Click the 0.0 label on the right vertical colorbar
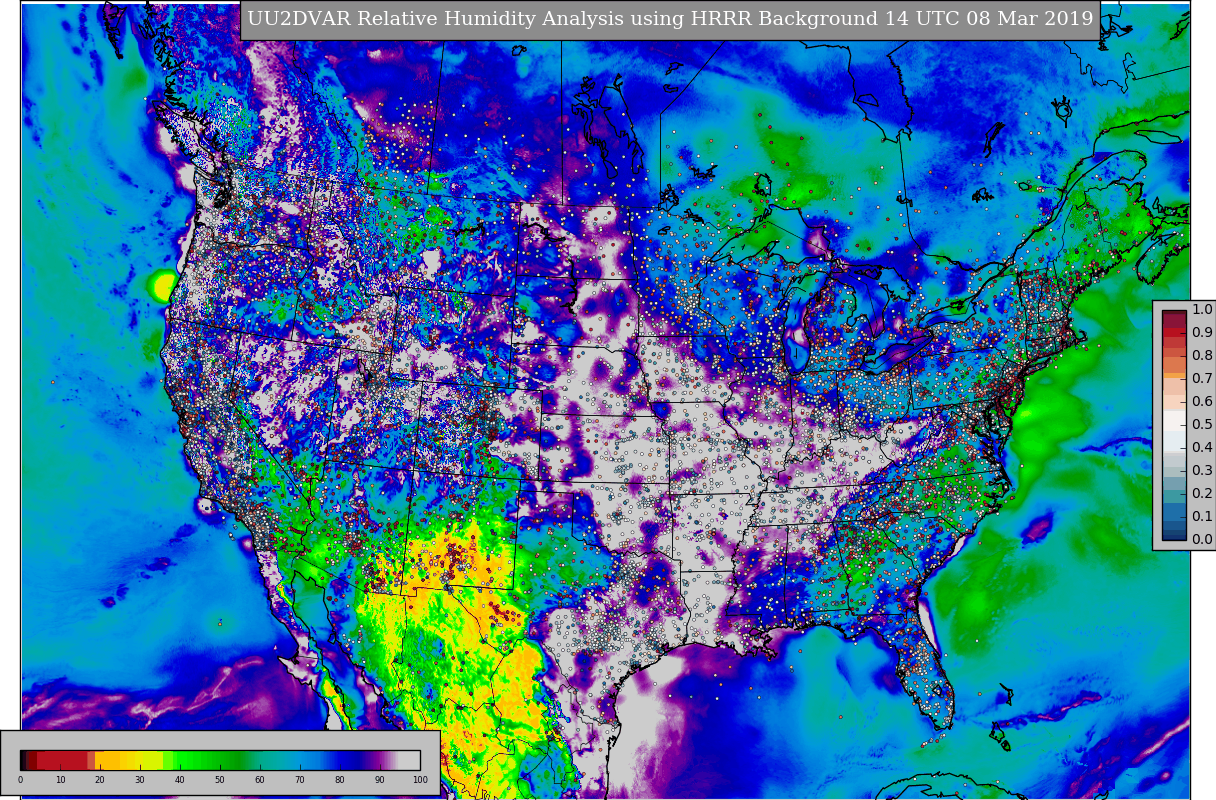 pos(1202,539)
